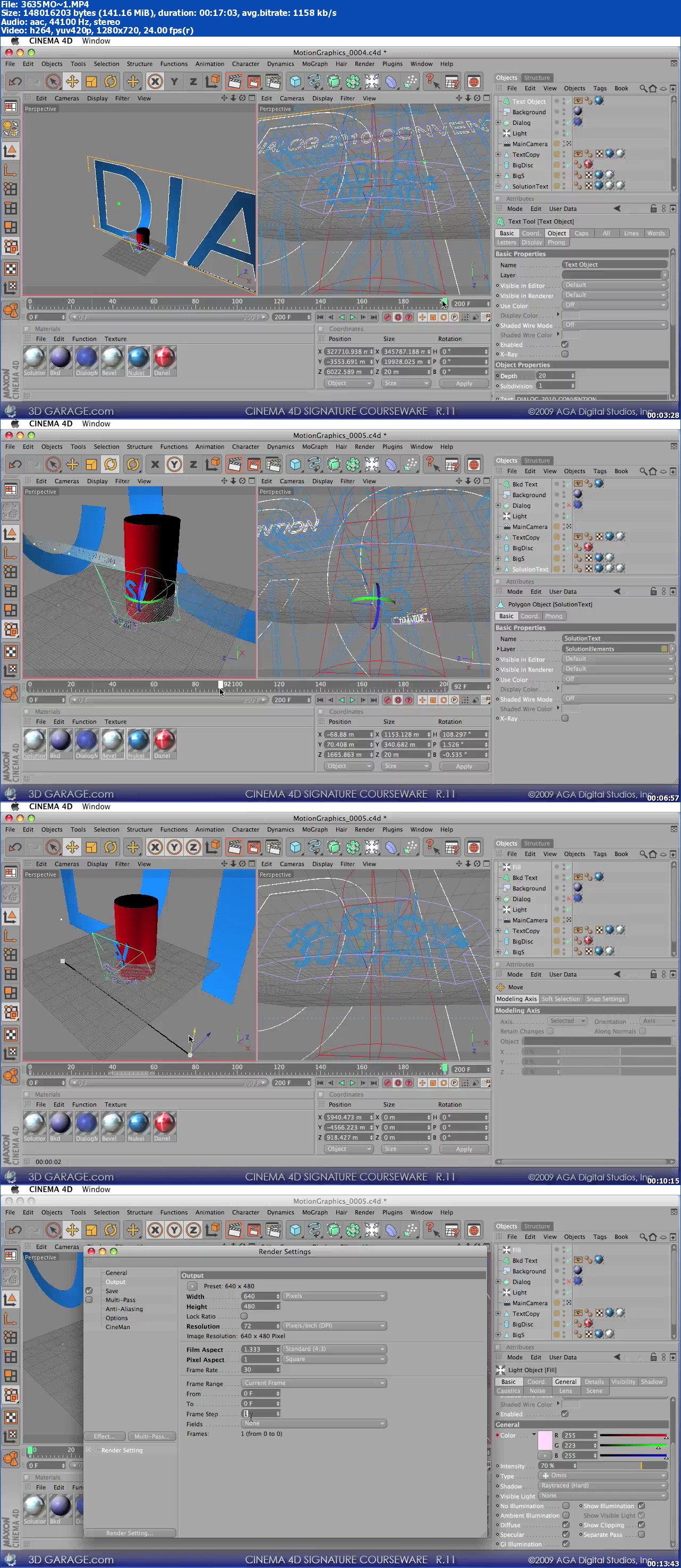
Task: Toggle the Multi-Pass checkbox in Render Settings list
Action: pyautogui.click(x=89, y=1299)
